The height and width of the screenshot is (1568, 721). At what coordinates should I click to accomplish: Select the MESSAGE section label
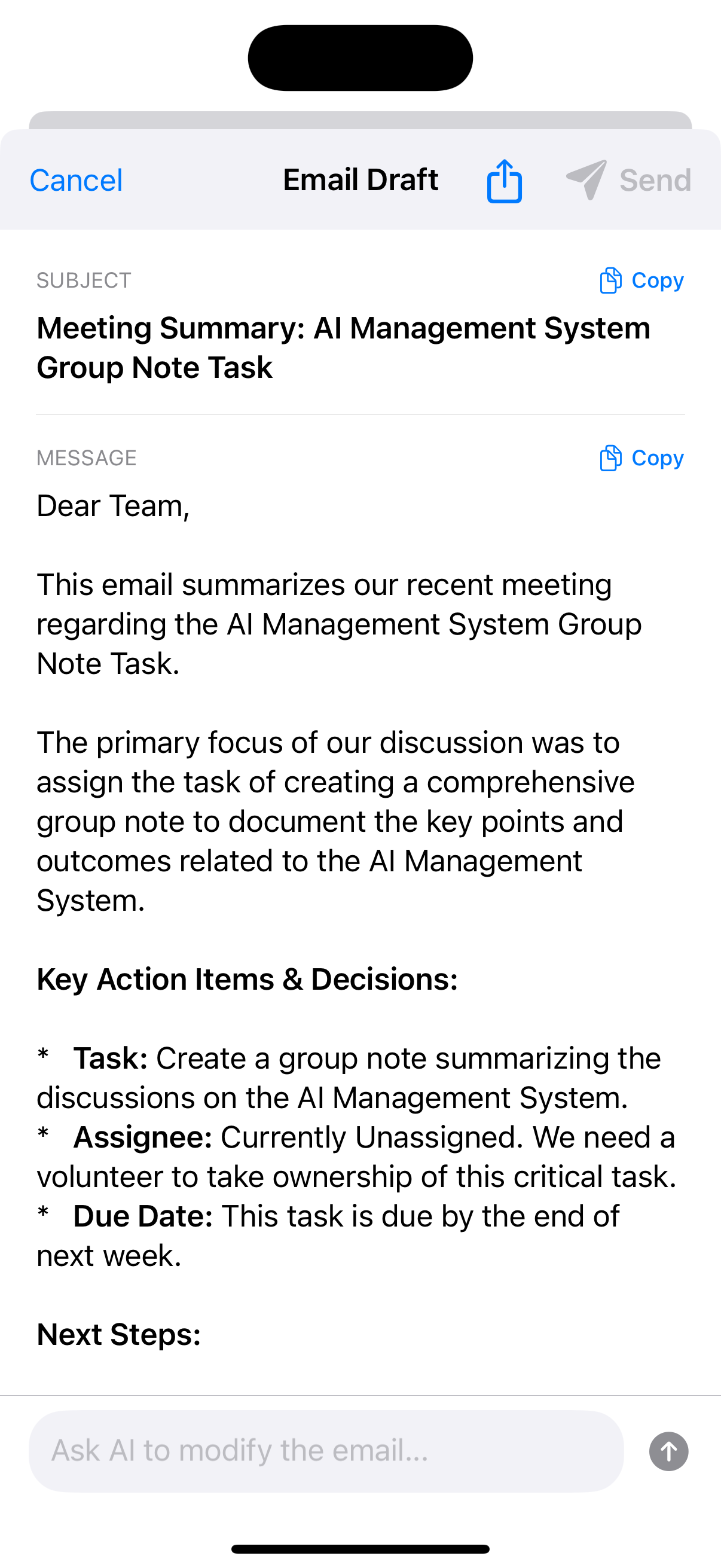87,457
